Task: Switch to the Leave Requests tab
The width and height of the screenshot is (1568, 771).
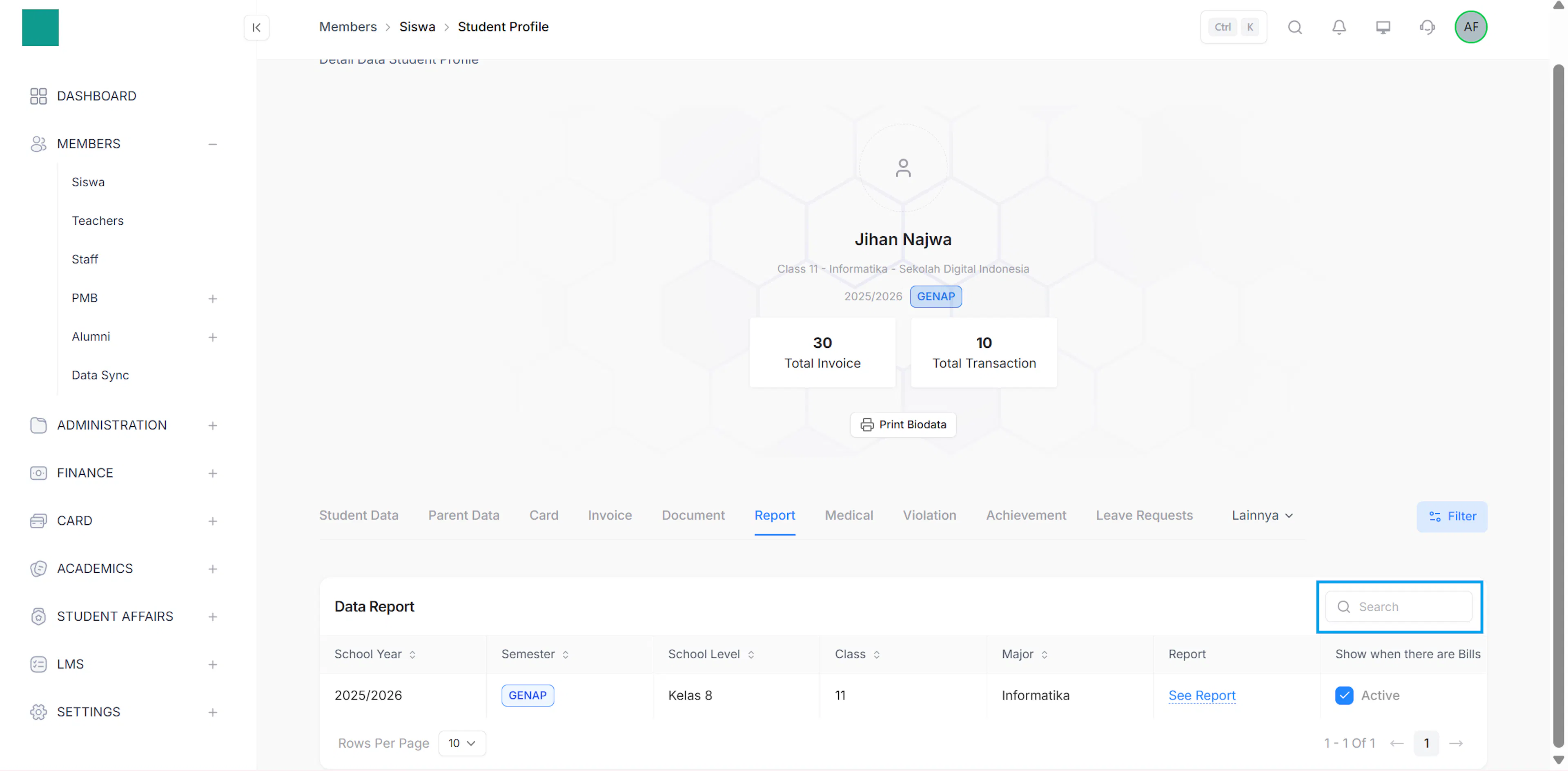Action: 1144,515
